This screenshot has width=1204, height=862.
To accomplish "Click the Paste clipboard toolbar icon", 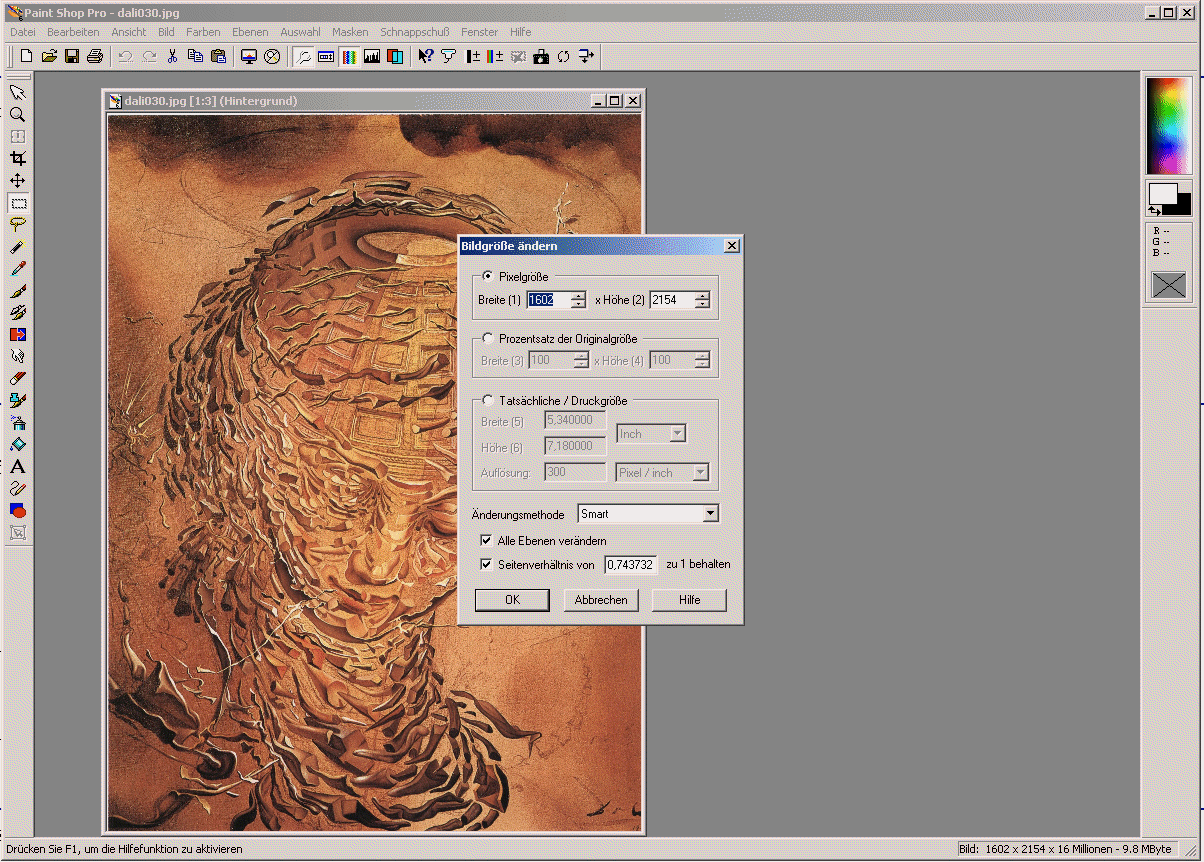I will 218,56.
